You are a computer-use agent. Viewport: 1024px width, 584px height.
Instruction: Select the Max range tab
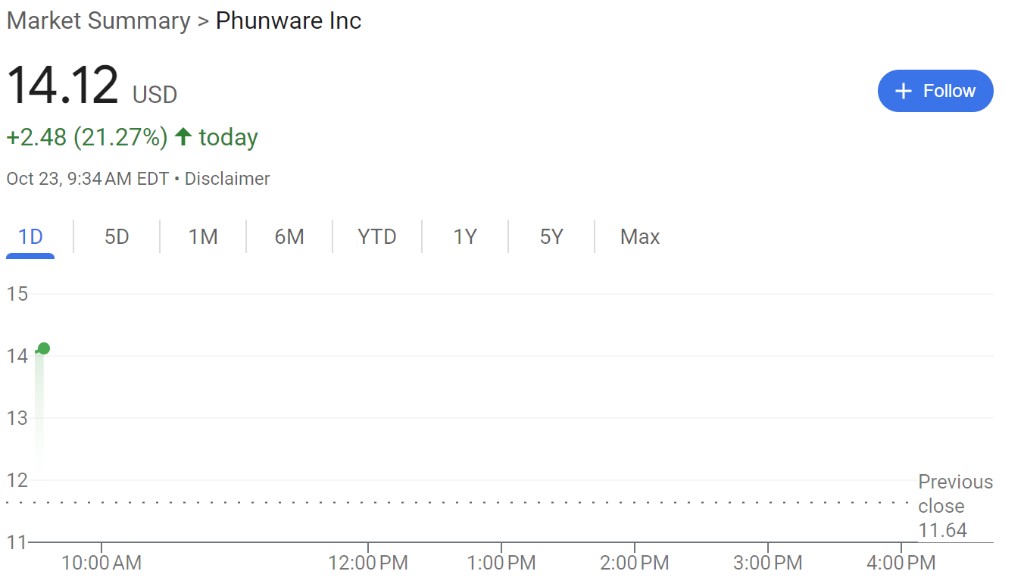pos(640,237)
